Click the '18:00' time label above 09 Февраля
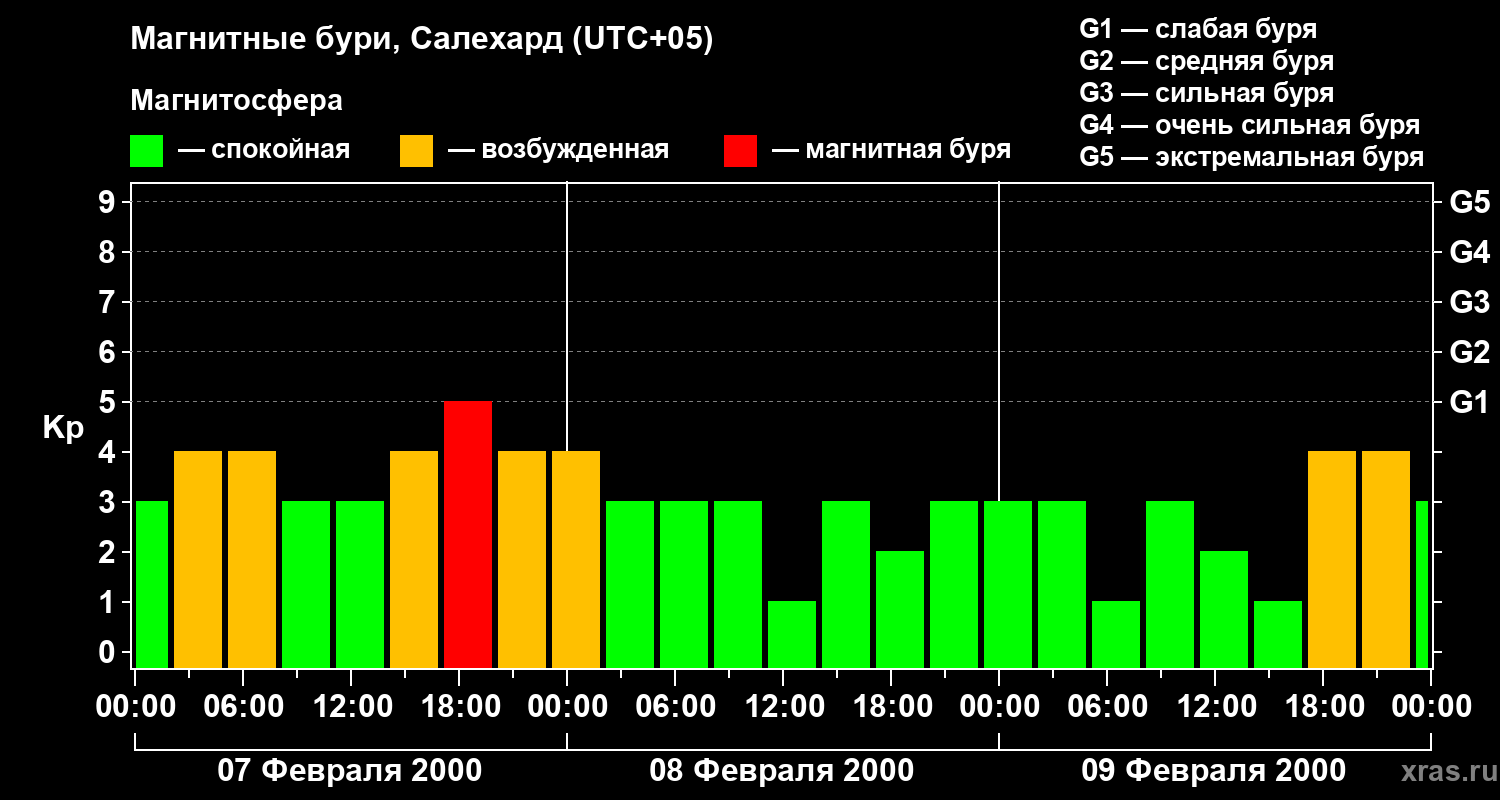The height and width of the screenshot is (800, 1500). (1323, 706)
